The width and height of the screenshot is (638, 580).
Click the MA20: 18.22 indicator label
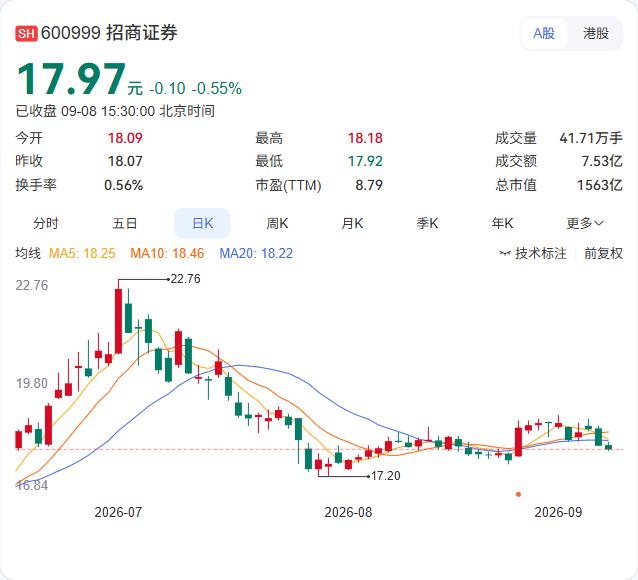pyautogui.click(x=256, y=253)
